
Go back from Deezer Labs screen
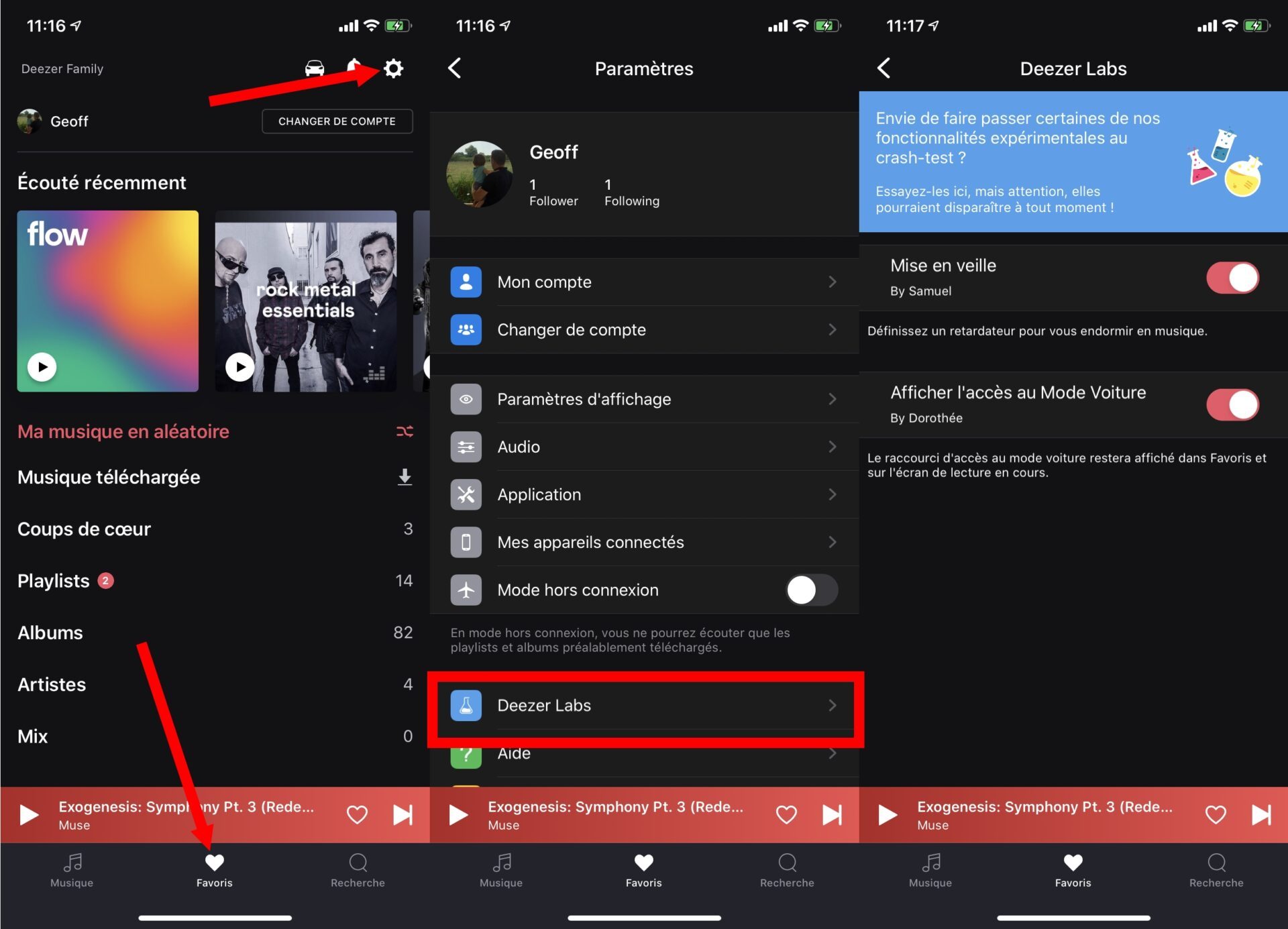[x=884, y=68]
